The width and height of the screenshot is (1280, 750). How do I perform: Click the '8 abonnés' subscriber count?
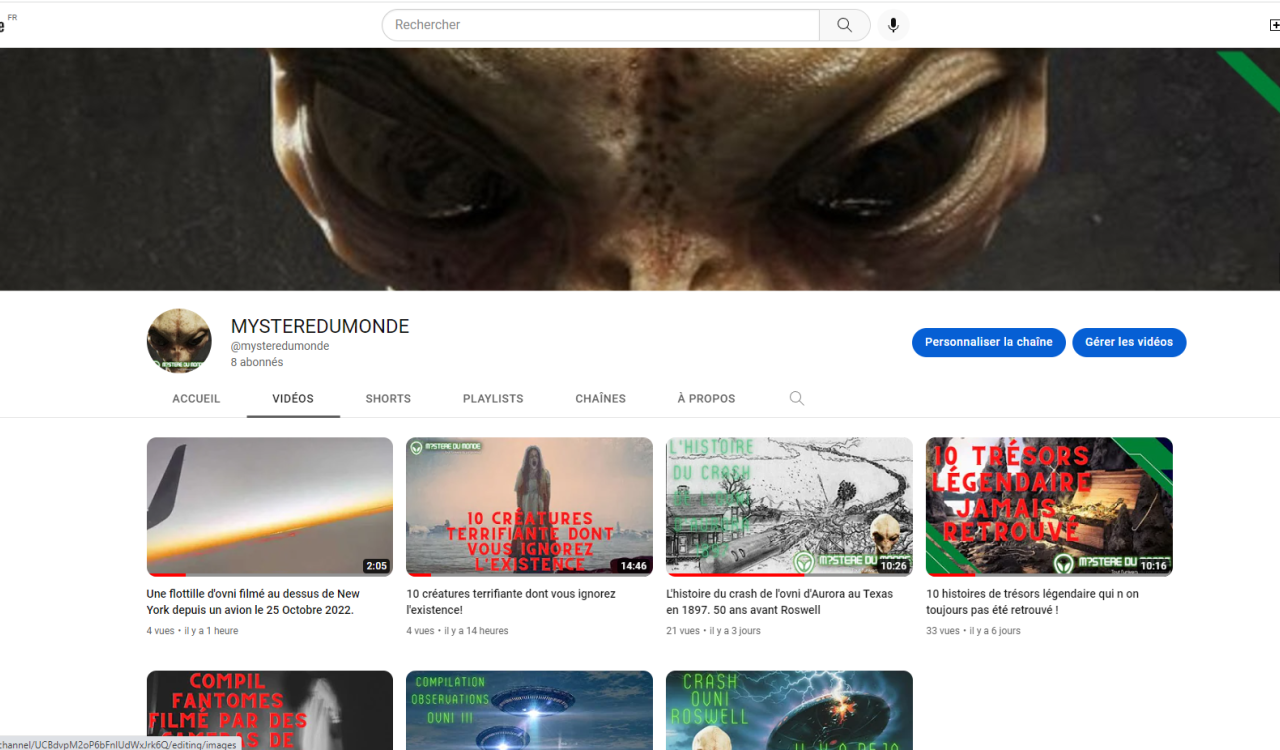tap(257, 362)
